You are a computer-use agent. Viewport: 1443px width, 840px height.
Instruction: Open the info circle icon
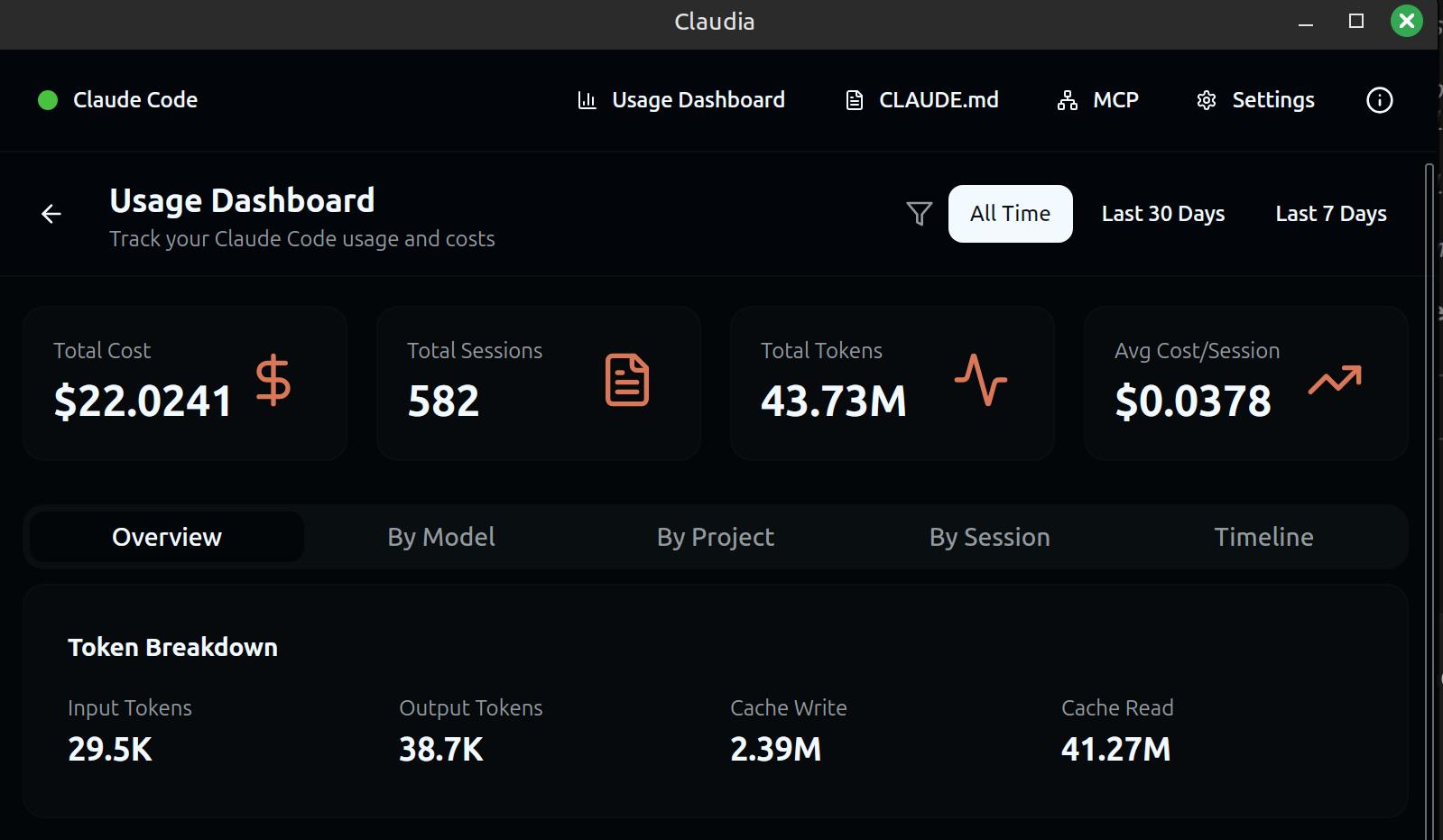coord(1380,100)
